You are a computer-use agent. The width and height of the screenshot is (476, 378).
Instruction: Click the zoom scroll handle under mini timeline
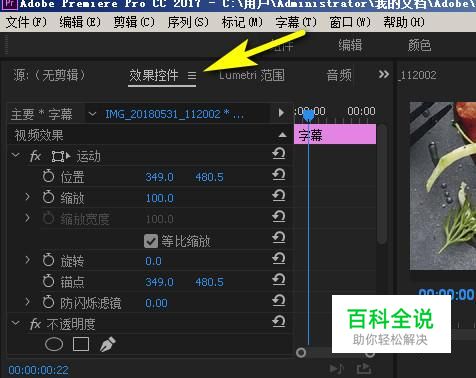tap(301, 353)
